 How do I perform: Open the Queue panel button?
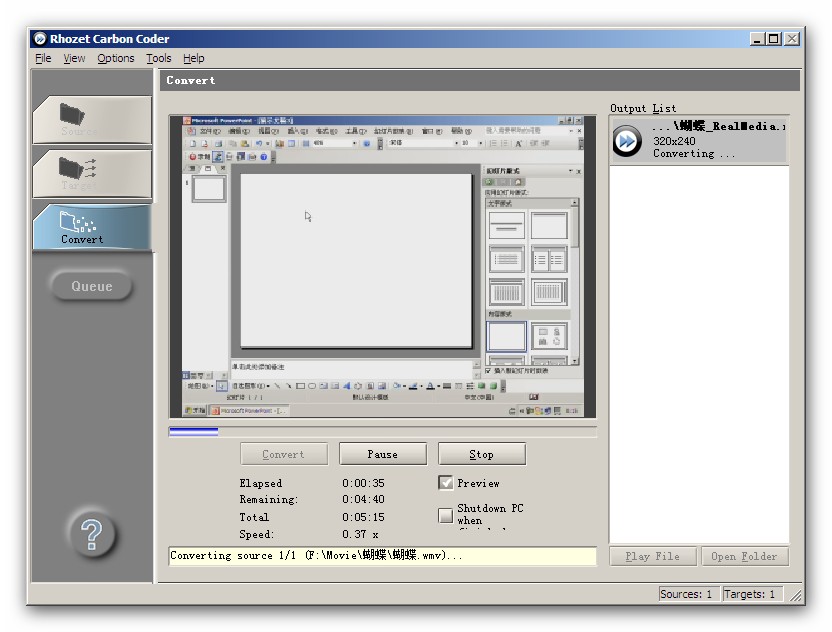[x=91, y=286]
